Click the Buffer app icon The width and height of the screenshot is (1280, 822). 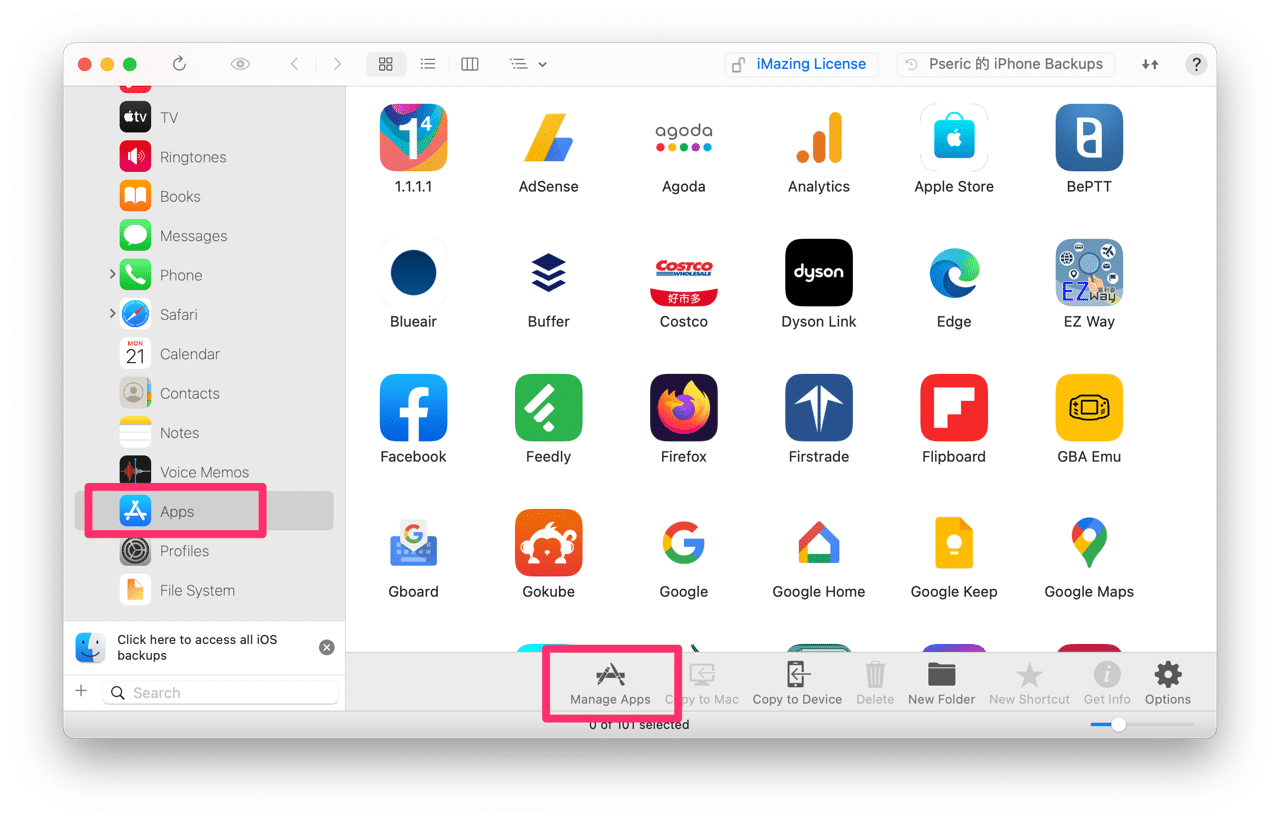coord(548,273)
